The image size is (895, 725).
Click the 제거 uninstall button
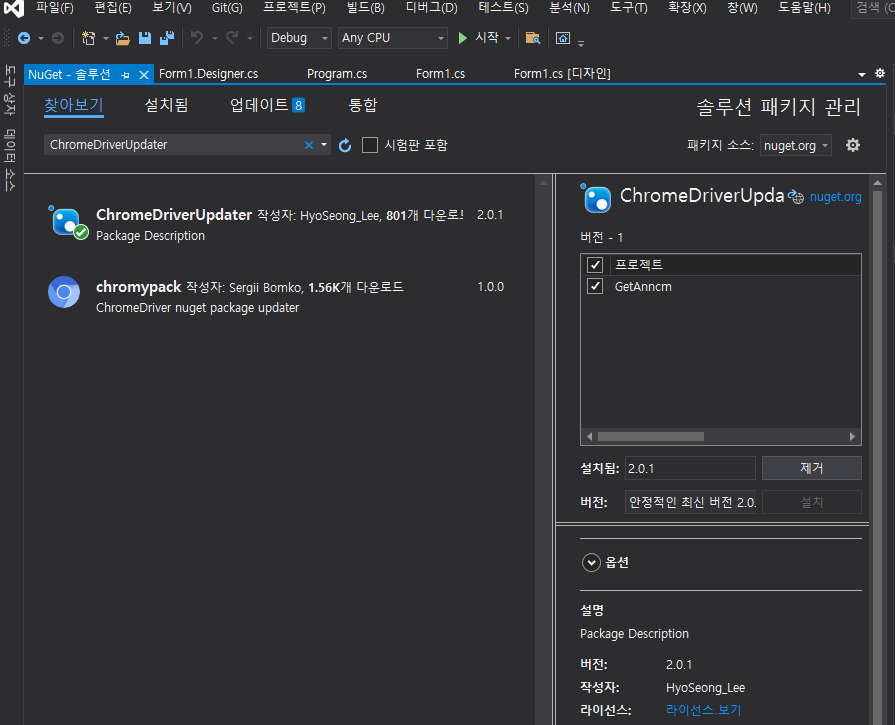tap(812, 468)
